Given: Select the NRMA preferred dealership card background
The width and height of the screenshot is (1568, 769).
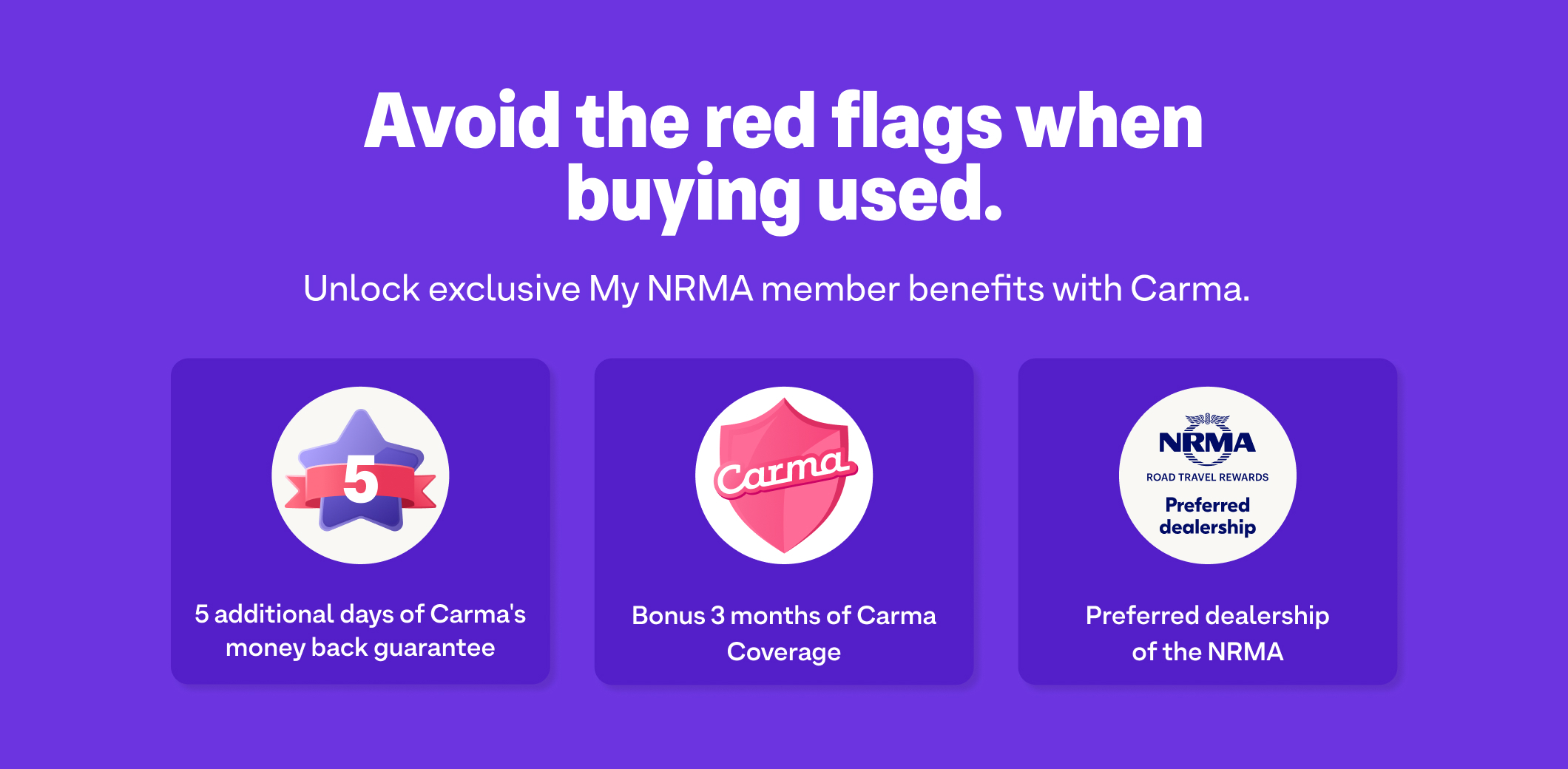Looking at the screenshot, I should (1207, 521).
